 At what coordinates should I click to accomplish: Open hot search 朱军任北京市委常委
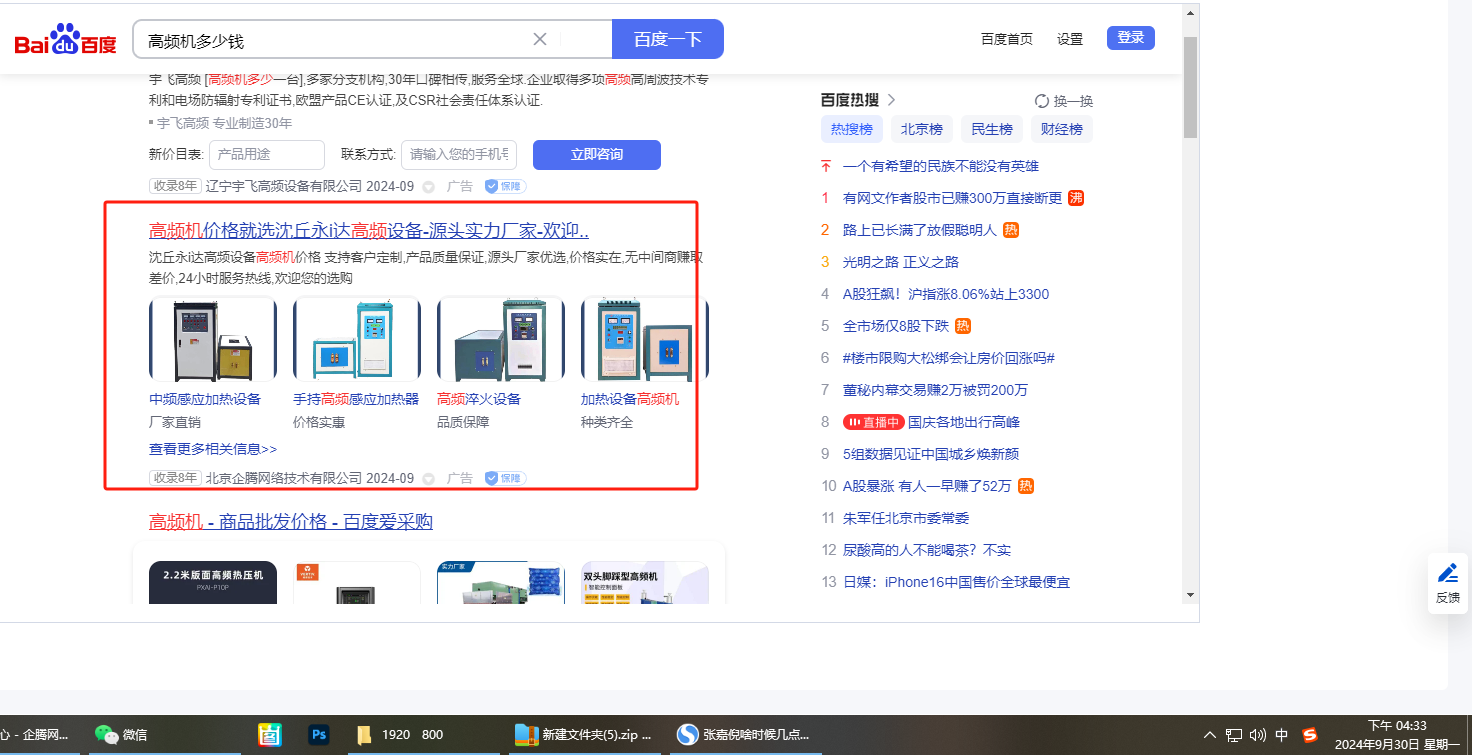tap(906, 518)
